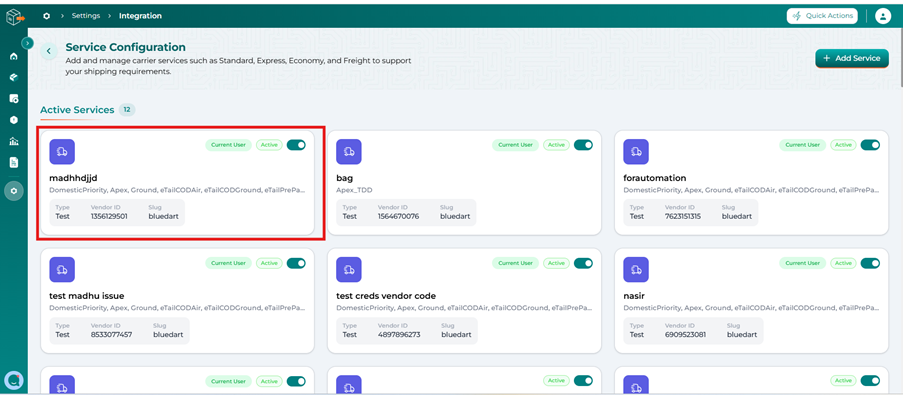Click Integration in the breadcrumb
903x395 pixels.
point(141,16)
